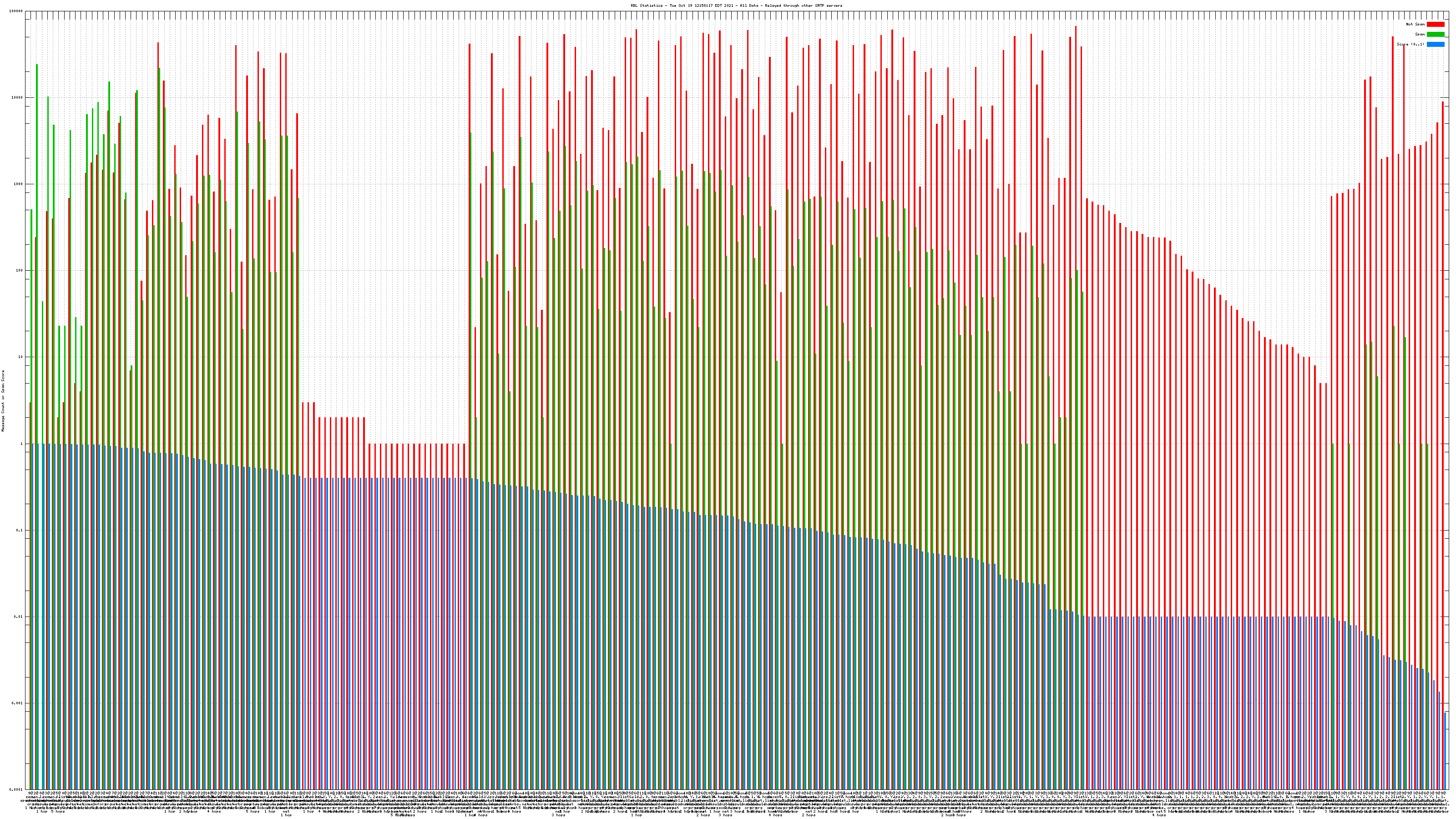The height and width of the screenshot is (819, 1456).
Task: Click the 1000 y-axis tick label
Action: (19, 184)
